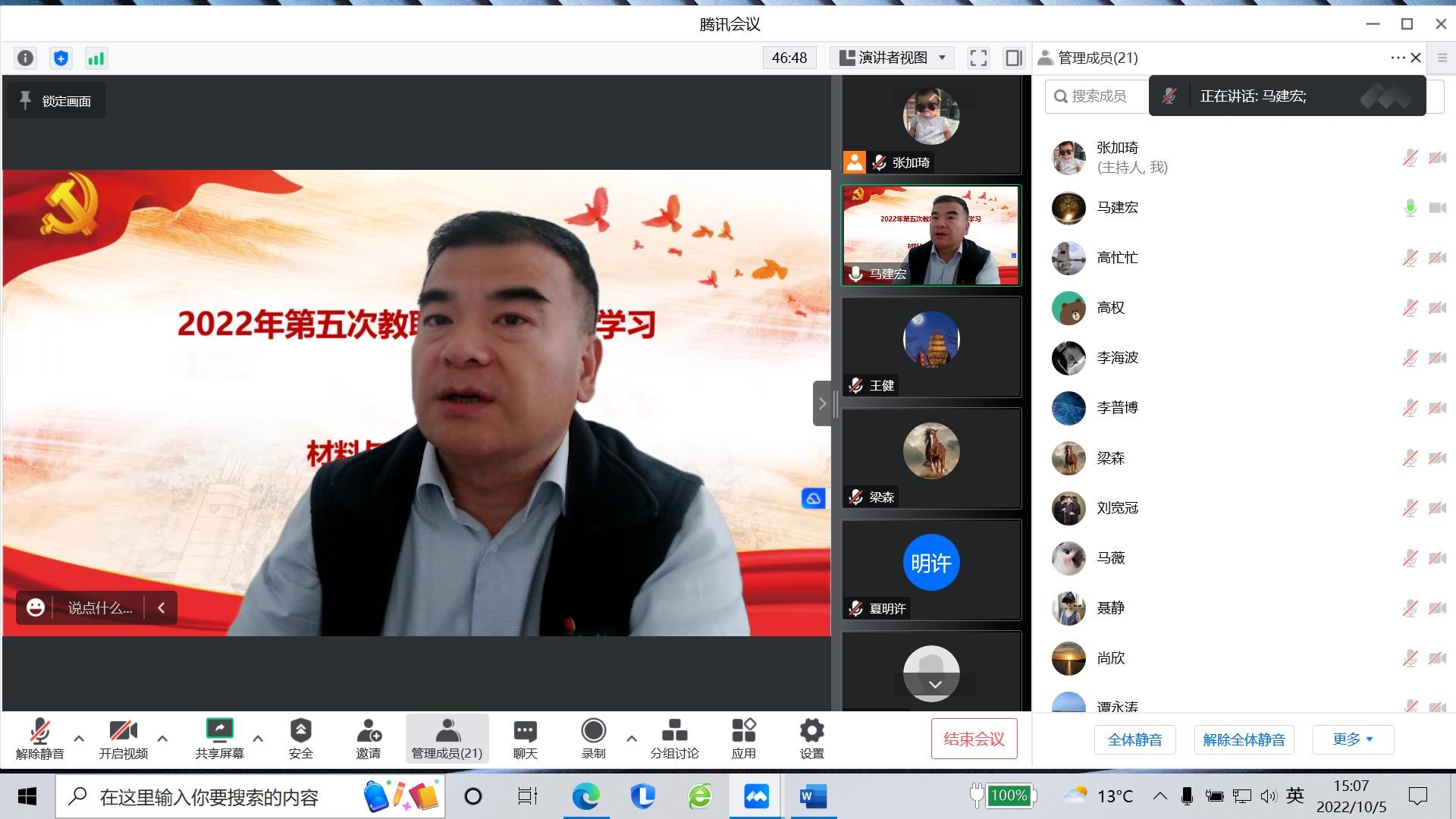
Task: Open the 聊天 chat window
Action: point(525,739)
